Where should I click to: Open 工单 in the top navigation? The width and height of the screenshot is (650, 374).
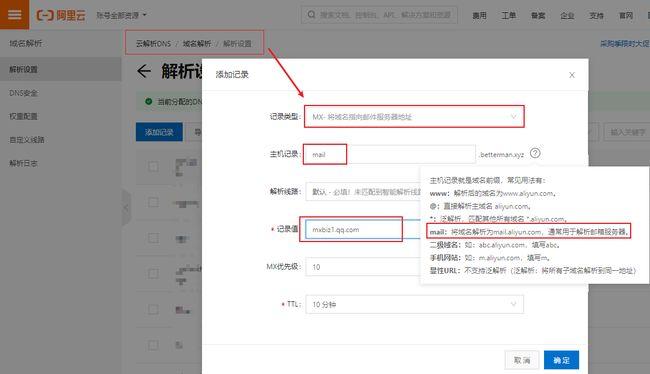click(x=509, y=15)
